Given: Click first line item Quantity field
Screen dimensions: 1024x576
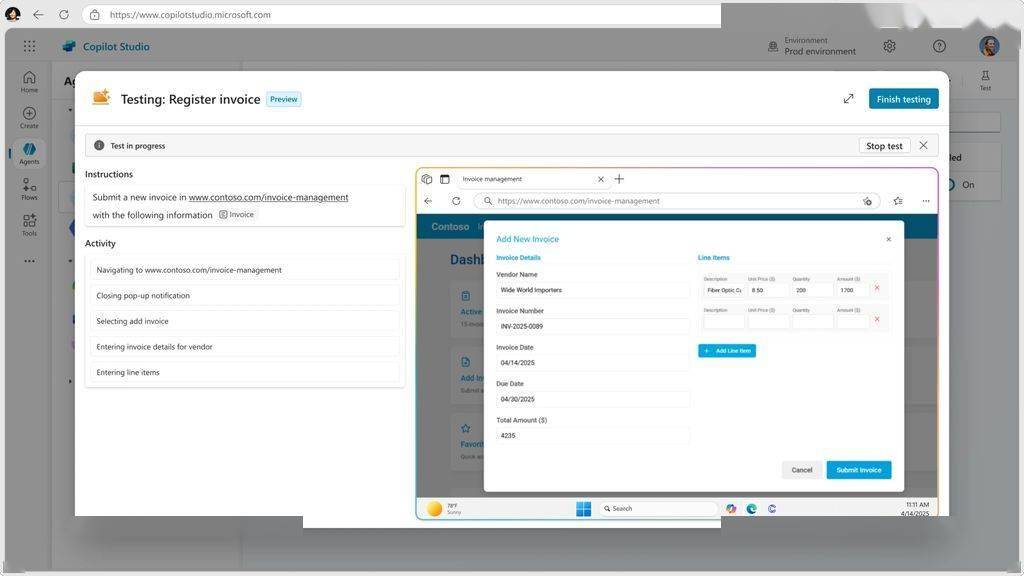Looking at the screenshot, I should (812, 290).
